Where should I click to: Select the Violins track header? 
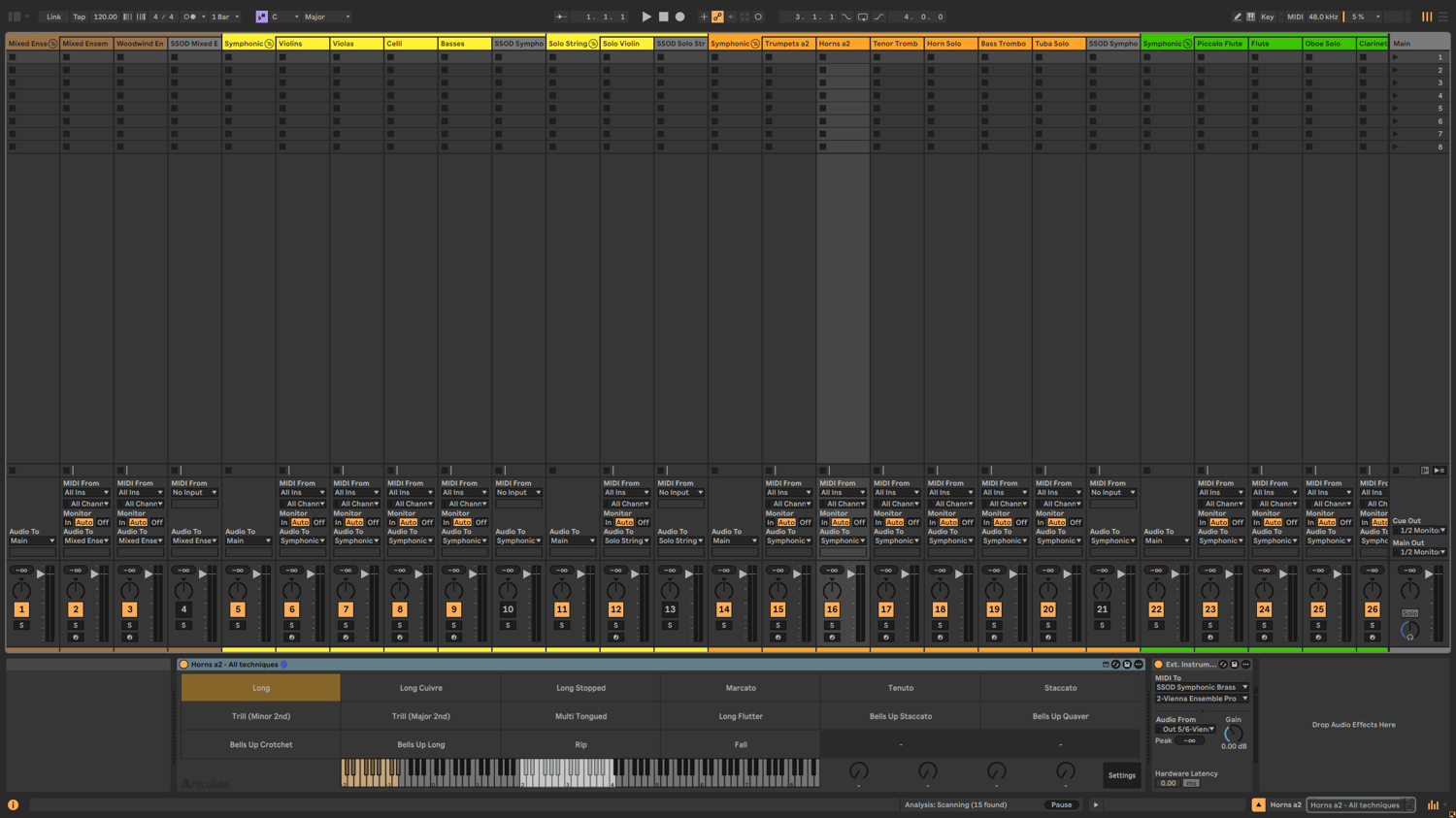(303, 44)
